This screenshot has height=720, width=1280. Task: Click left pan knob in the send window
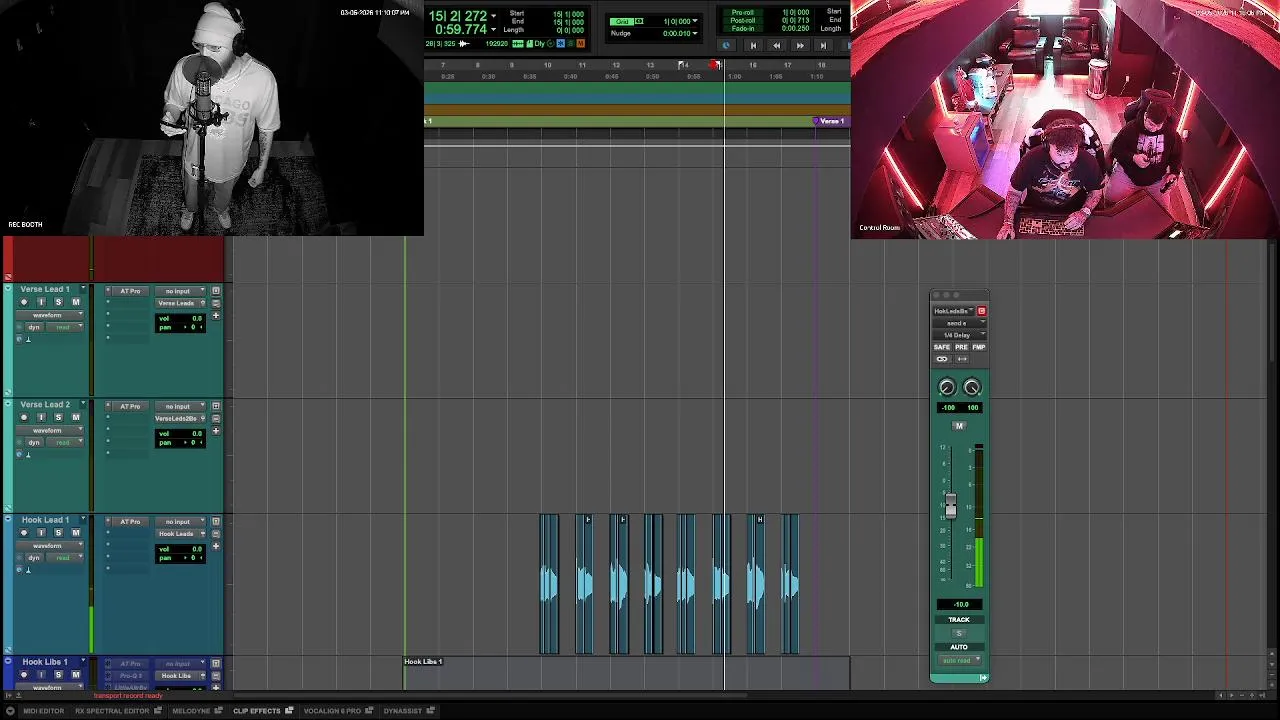(x=947, y=388)
